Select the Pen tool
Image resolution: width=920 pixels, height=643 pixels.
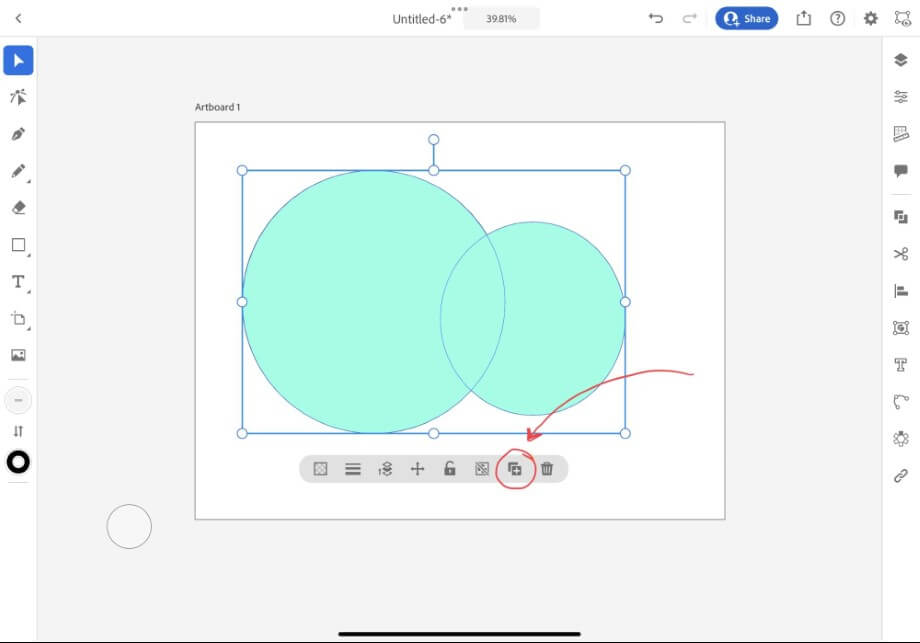18,134
